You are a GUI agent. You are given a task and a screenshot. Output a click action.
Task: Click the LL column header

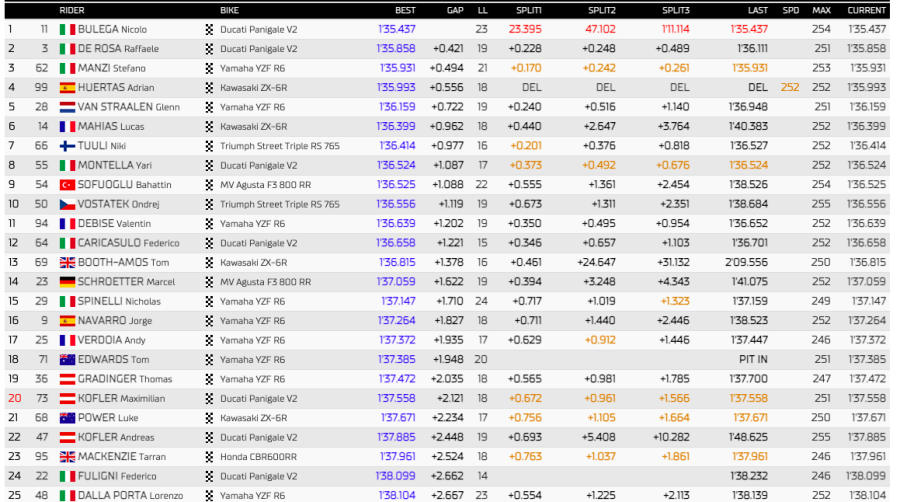tap(483, 10)
